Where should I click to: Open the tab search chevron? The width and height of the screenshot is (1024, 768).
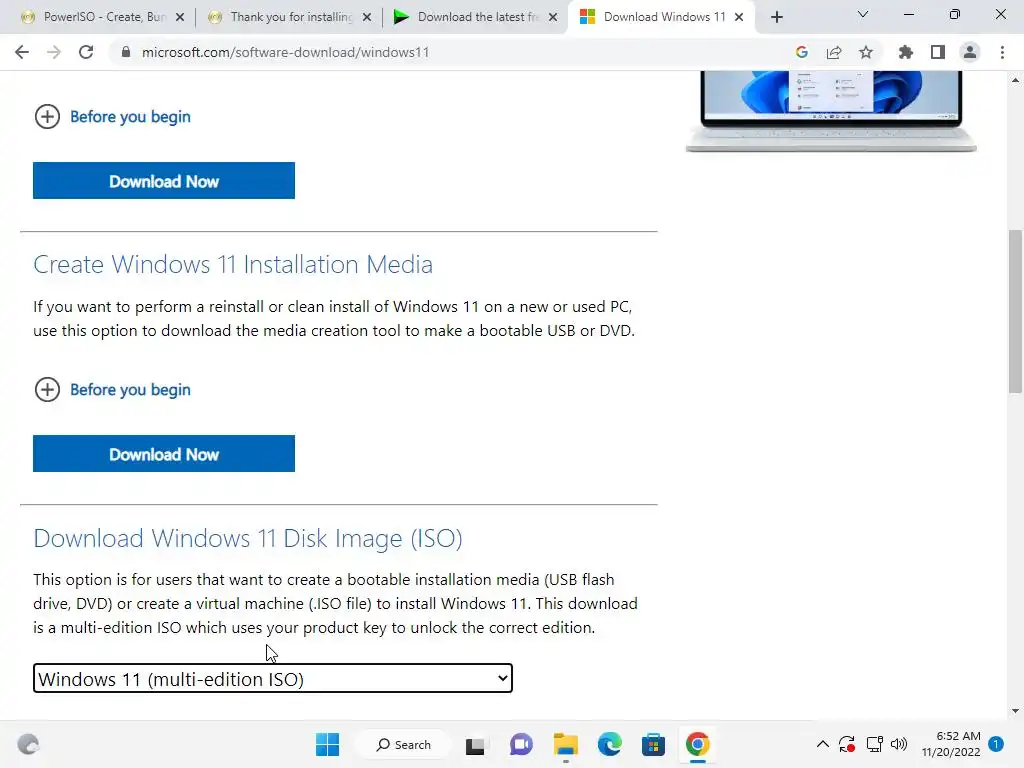863,14
